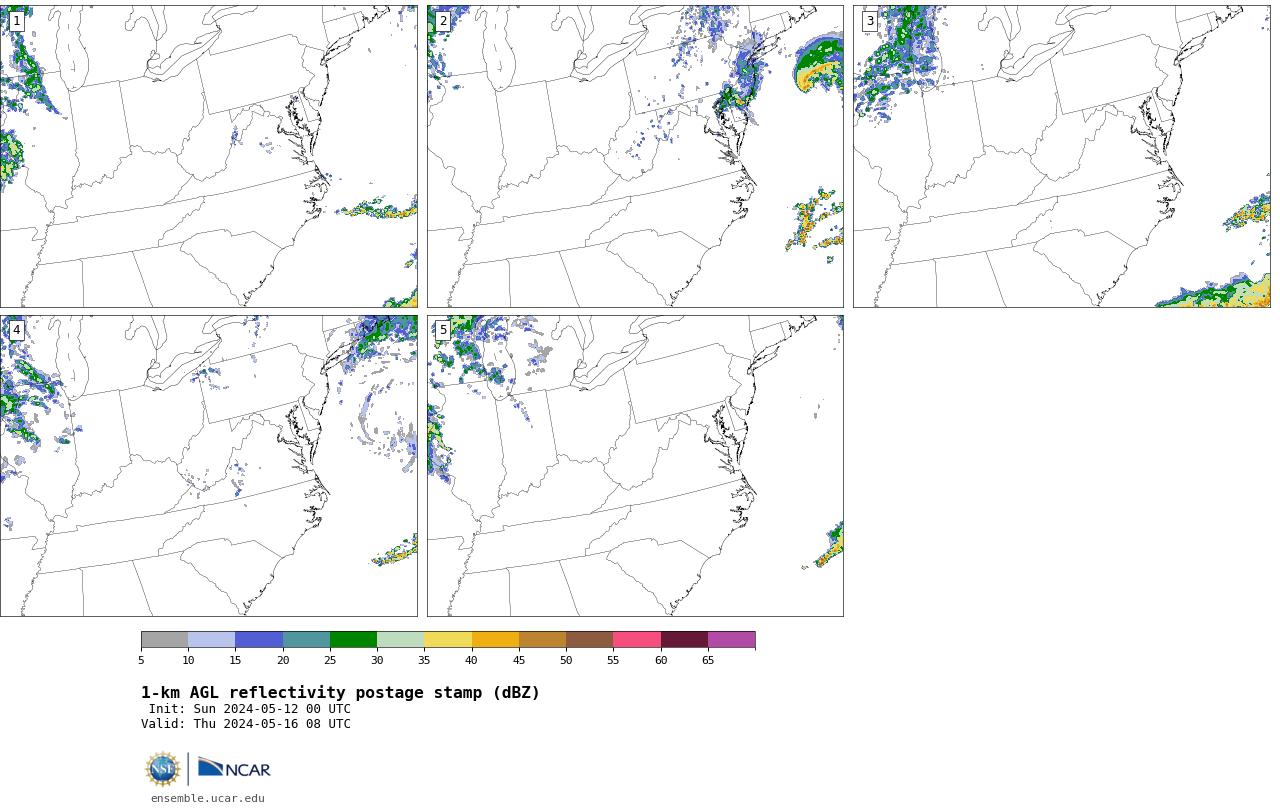Click the light lavender 10-15 dBZ swatch
This screenshot has height=809, width=1280.
point(212,640)
